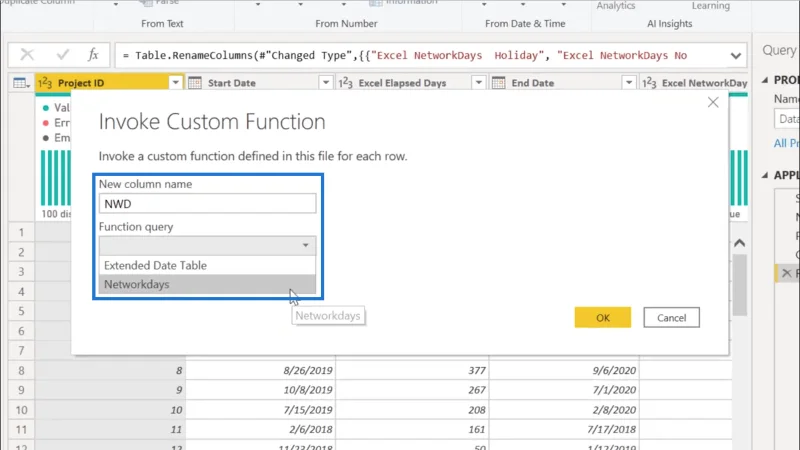
Task: Click the All Properties link
Action: [x=786, y=143]
